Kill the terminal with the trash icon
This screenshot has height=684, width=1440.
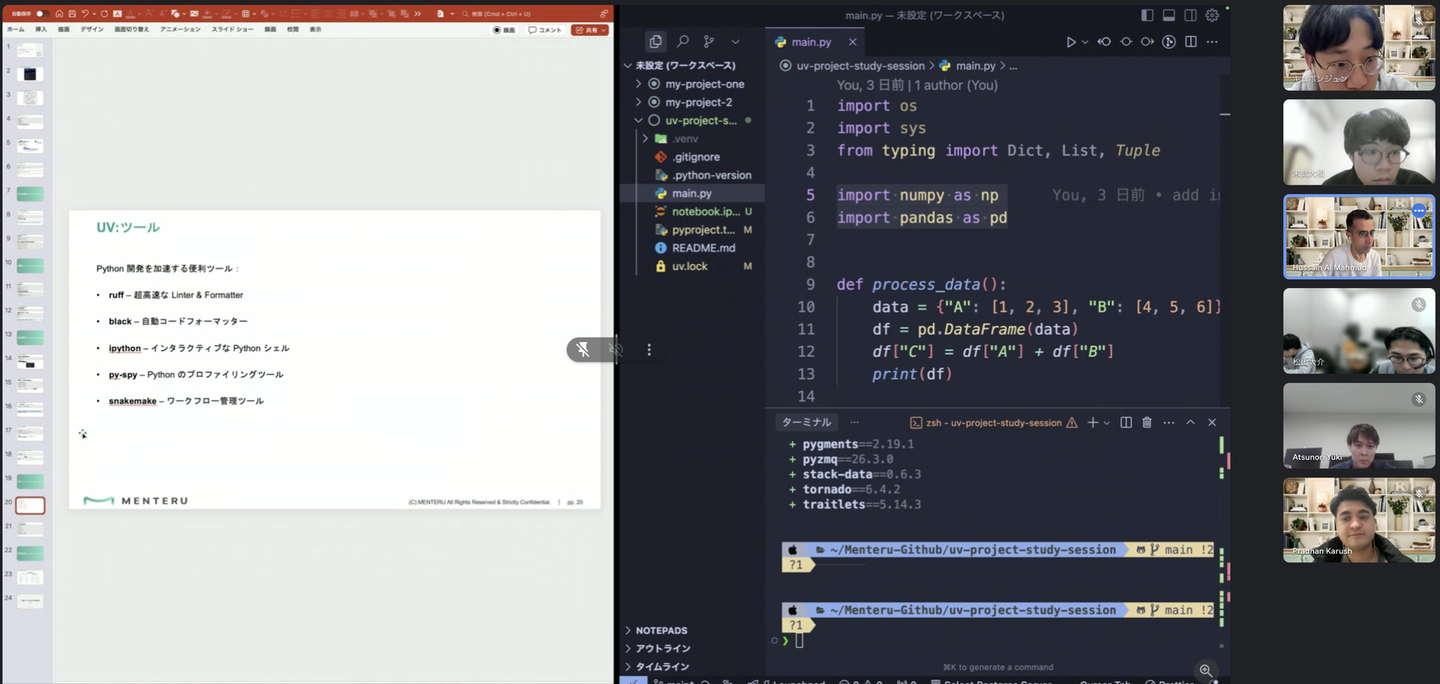[1147, 423]
